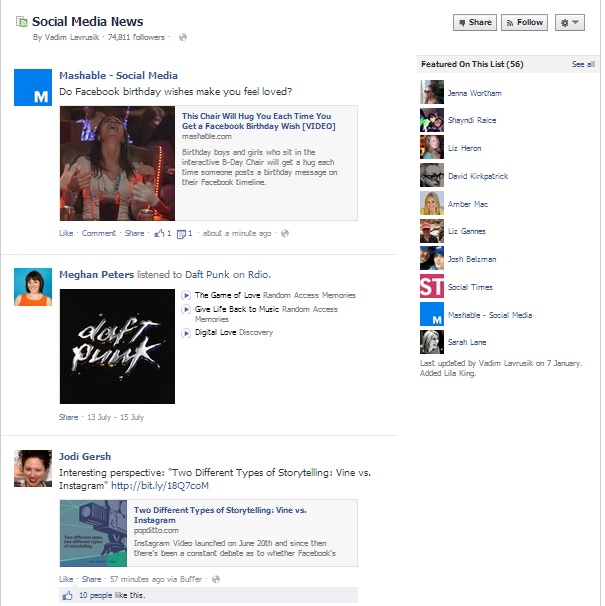
Task: Open Lila King link in last updated note
Action: point(459,373)
